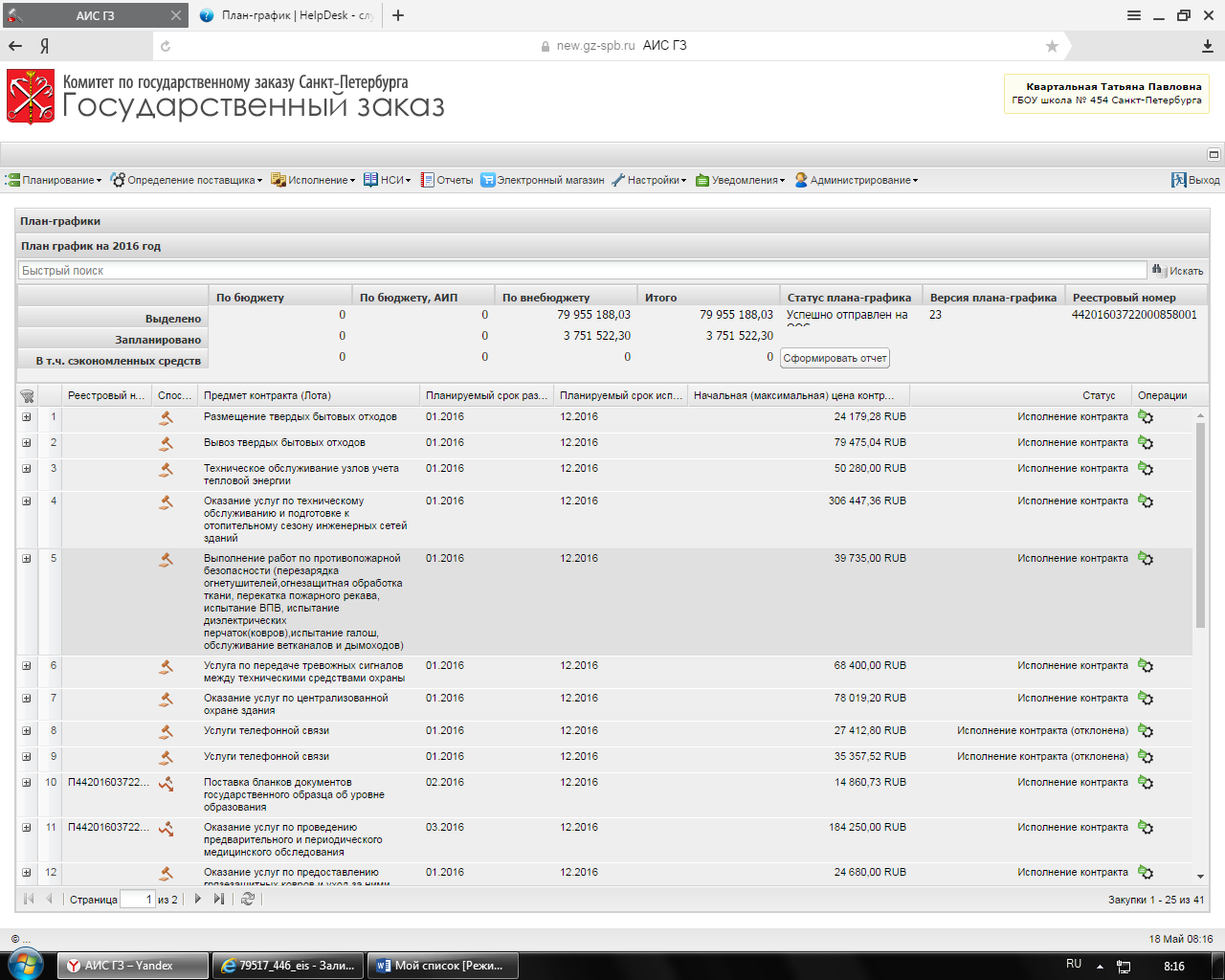Viewport: 1225px width, 980px height.
Task: Click the binoculars search icon
Action: coord(1158,271)
